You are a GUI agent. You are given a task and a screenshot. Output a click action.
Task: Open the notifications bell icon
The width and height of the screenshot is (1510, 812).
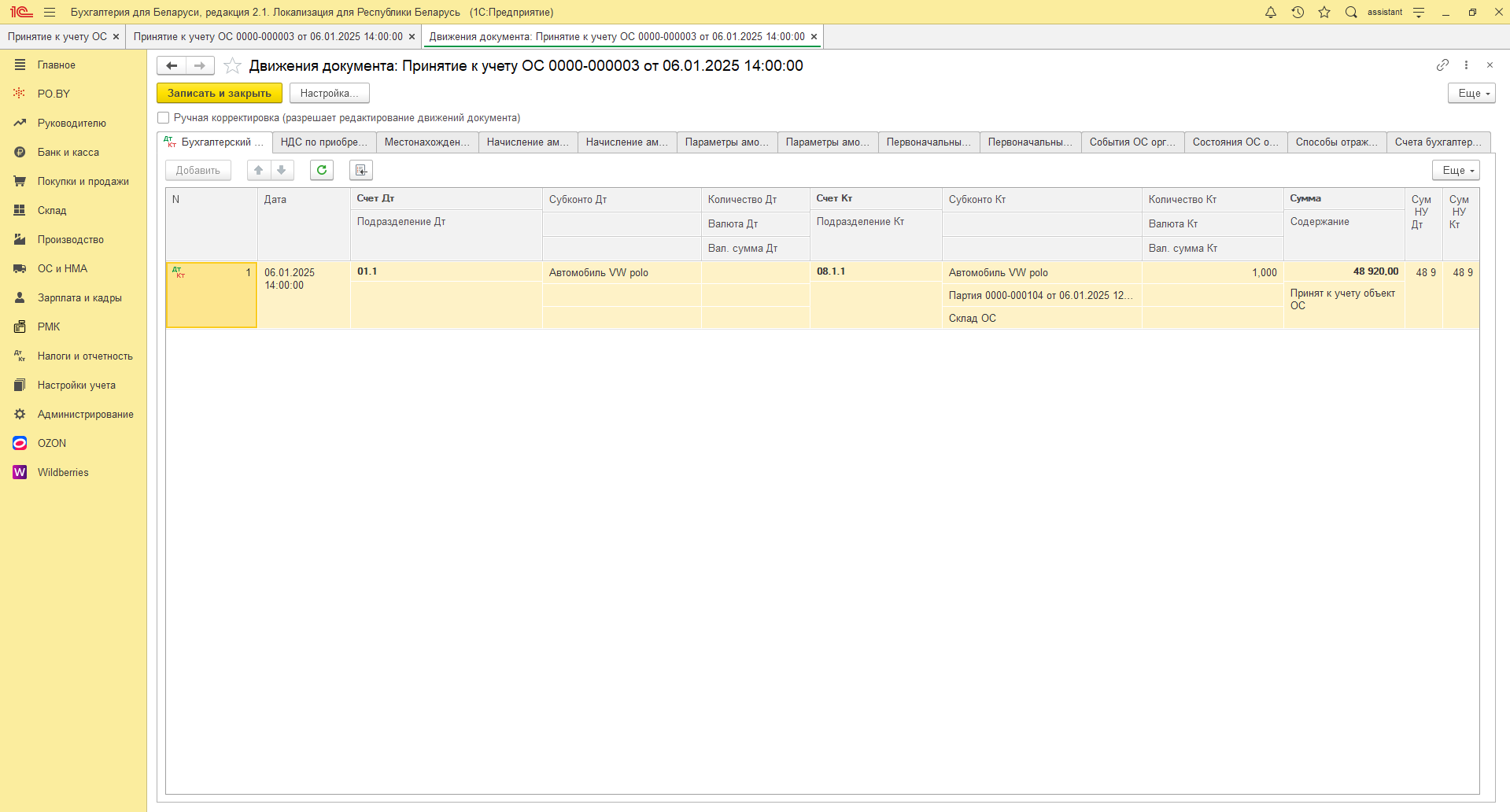[1271, 13]
